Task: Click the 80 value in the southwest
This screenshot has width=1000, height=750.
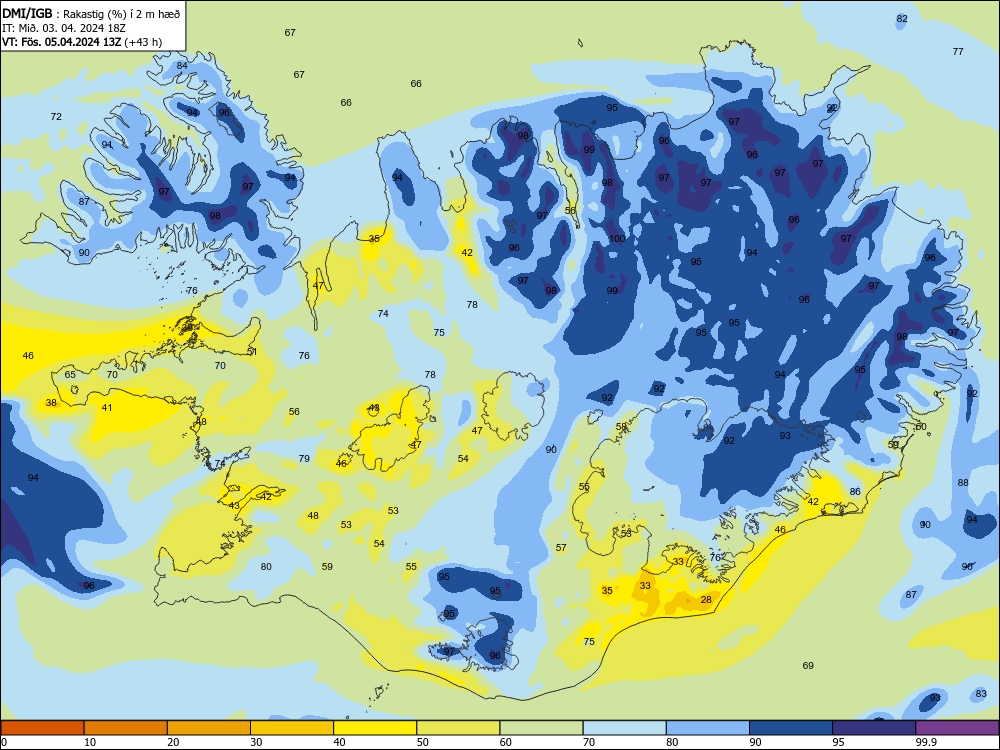Action: point(267,567)
